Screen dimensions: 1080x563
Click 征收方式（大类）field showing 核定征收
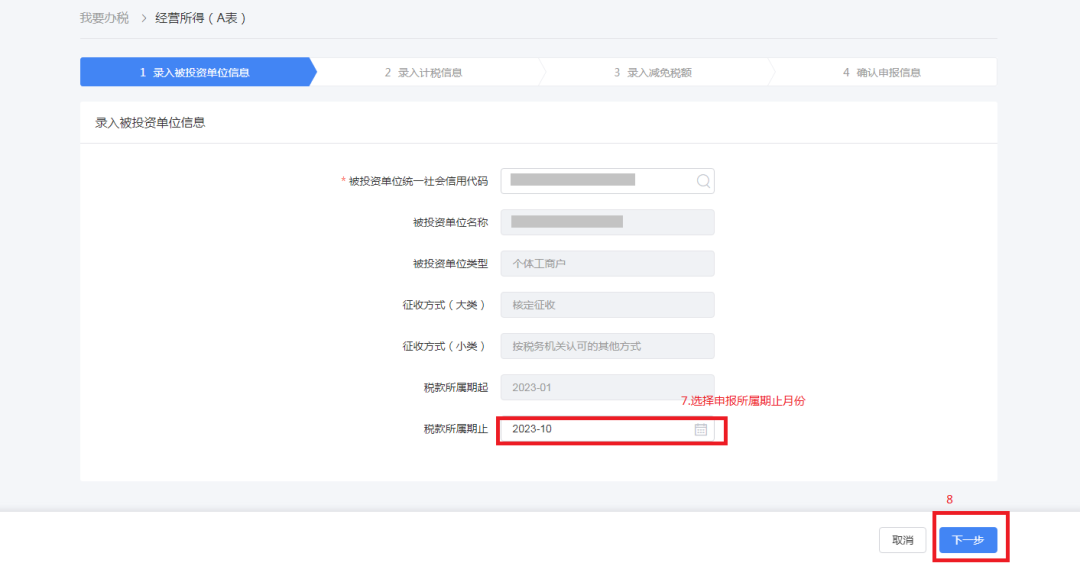click(x=607, y=305)
